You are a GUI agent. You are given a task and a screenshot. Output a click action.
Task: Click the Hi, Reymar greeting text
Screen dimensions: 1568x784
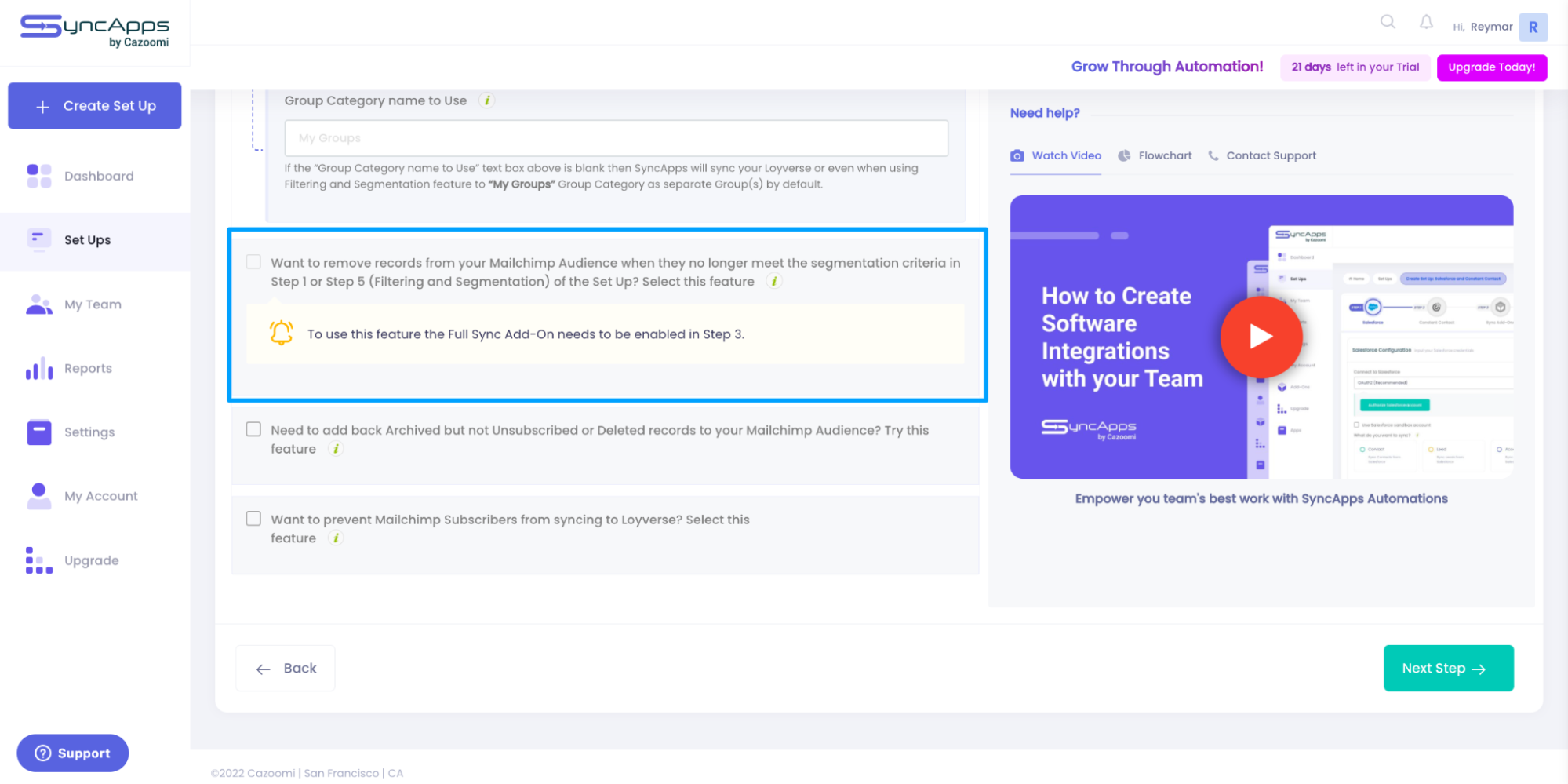tap(1483, 27)
